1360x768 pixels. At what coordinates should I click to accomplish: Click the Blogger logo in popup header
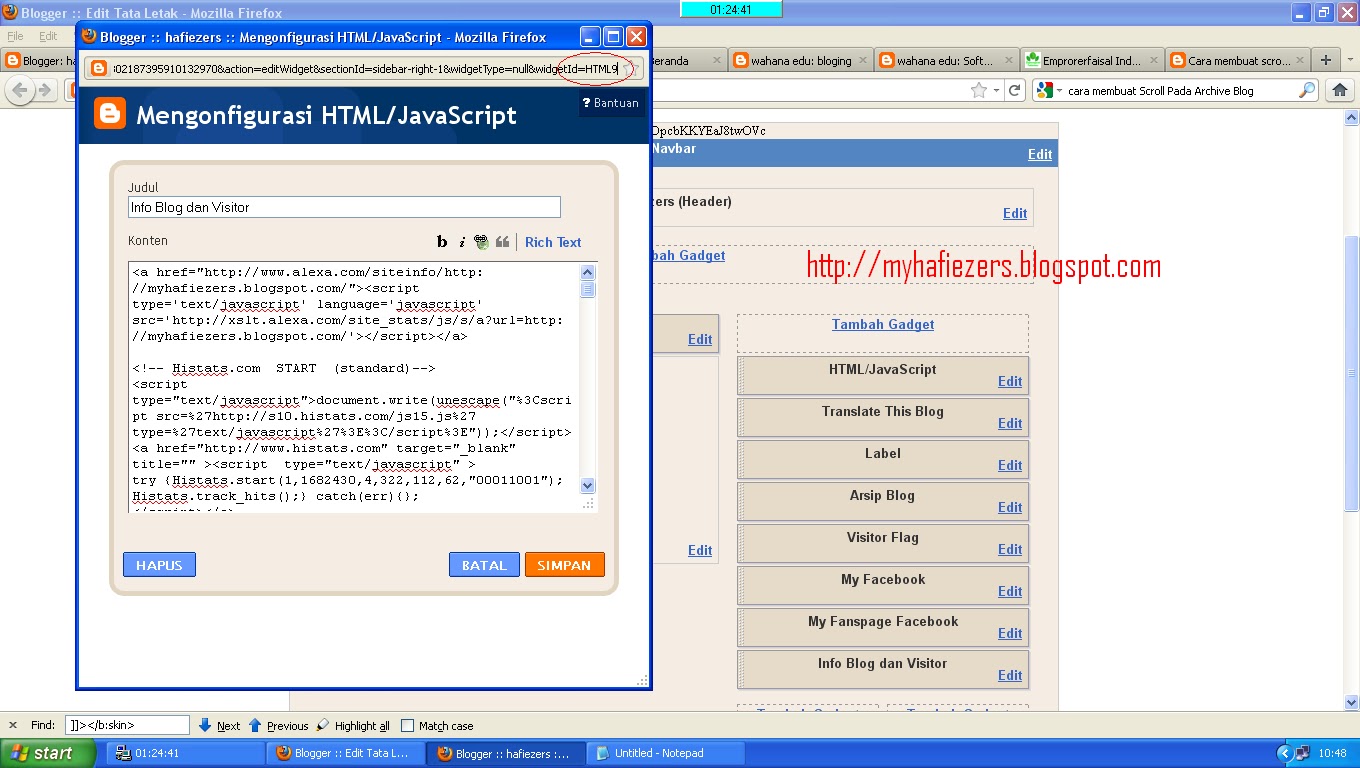tap(109, 114)
